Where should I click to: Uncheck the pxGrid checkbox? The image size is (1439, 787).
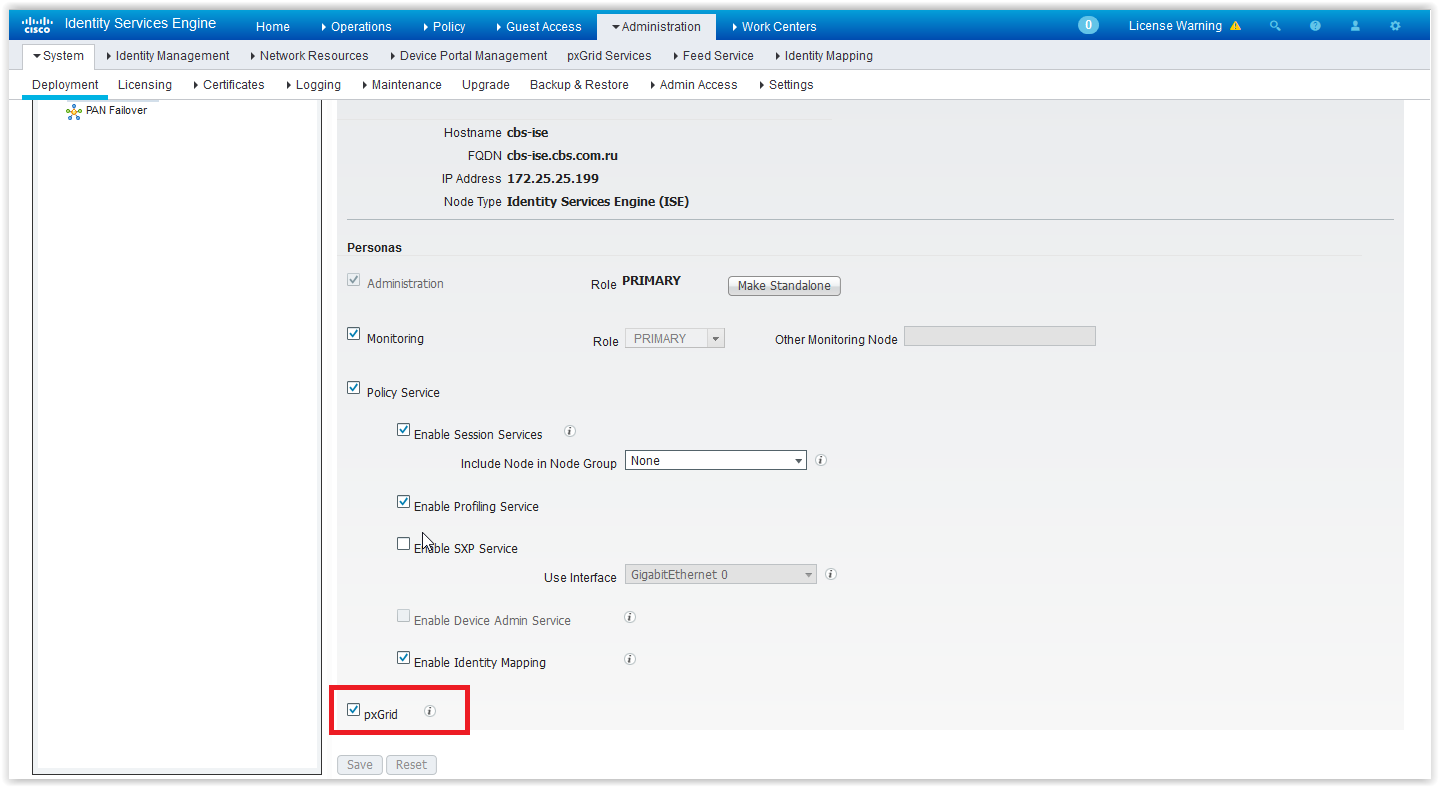[353, 710]
